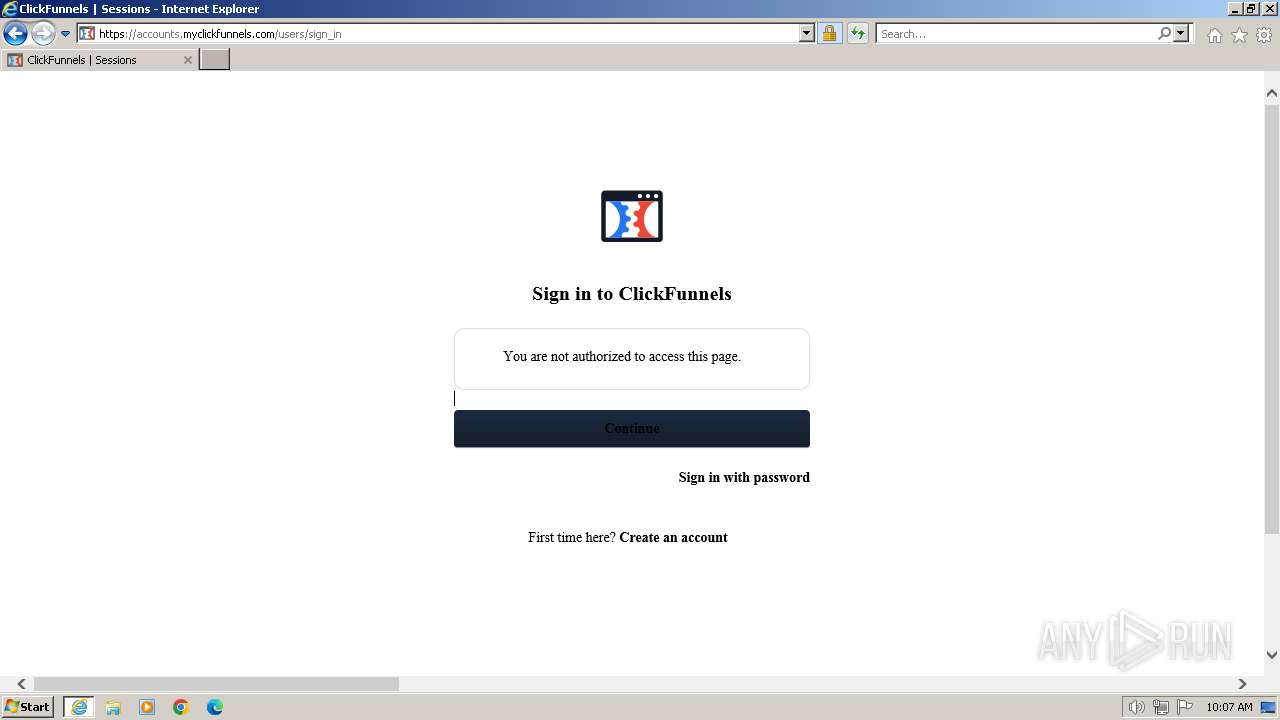This screenshot has width=1280, height=720.
Task: Click the horizontal scrollbar left arrow
Action: point(21,684)
